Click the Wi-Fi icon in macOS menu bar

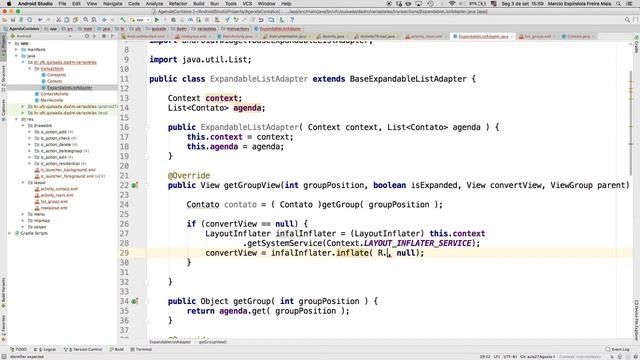tap(451, 4)
